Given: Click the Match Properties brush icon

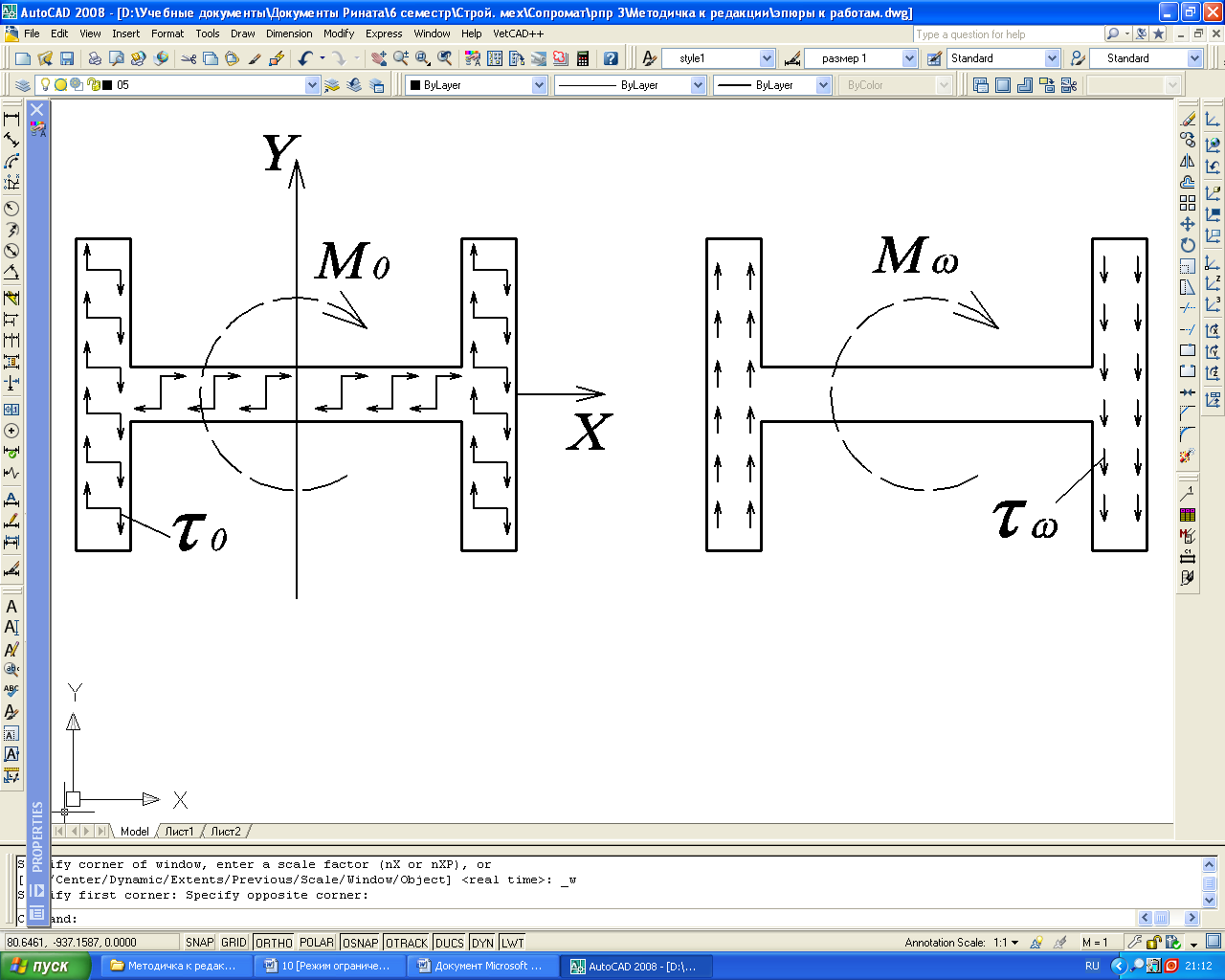Looking at the screenshot, I should pyautogui.click(x=255, y=58).
